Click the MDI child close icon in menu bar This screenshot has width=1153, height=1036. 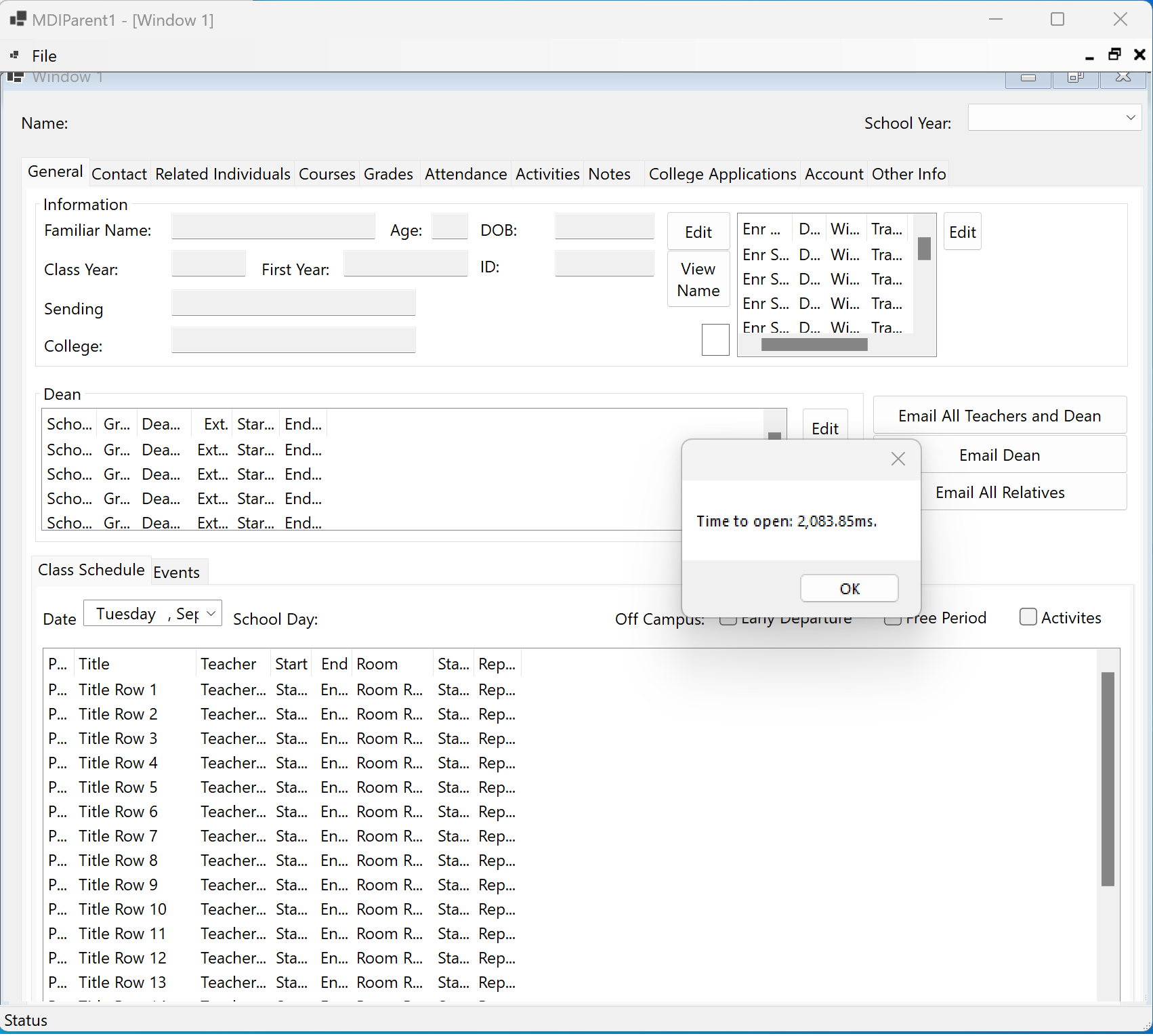tap(1139, 54)
